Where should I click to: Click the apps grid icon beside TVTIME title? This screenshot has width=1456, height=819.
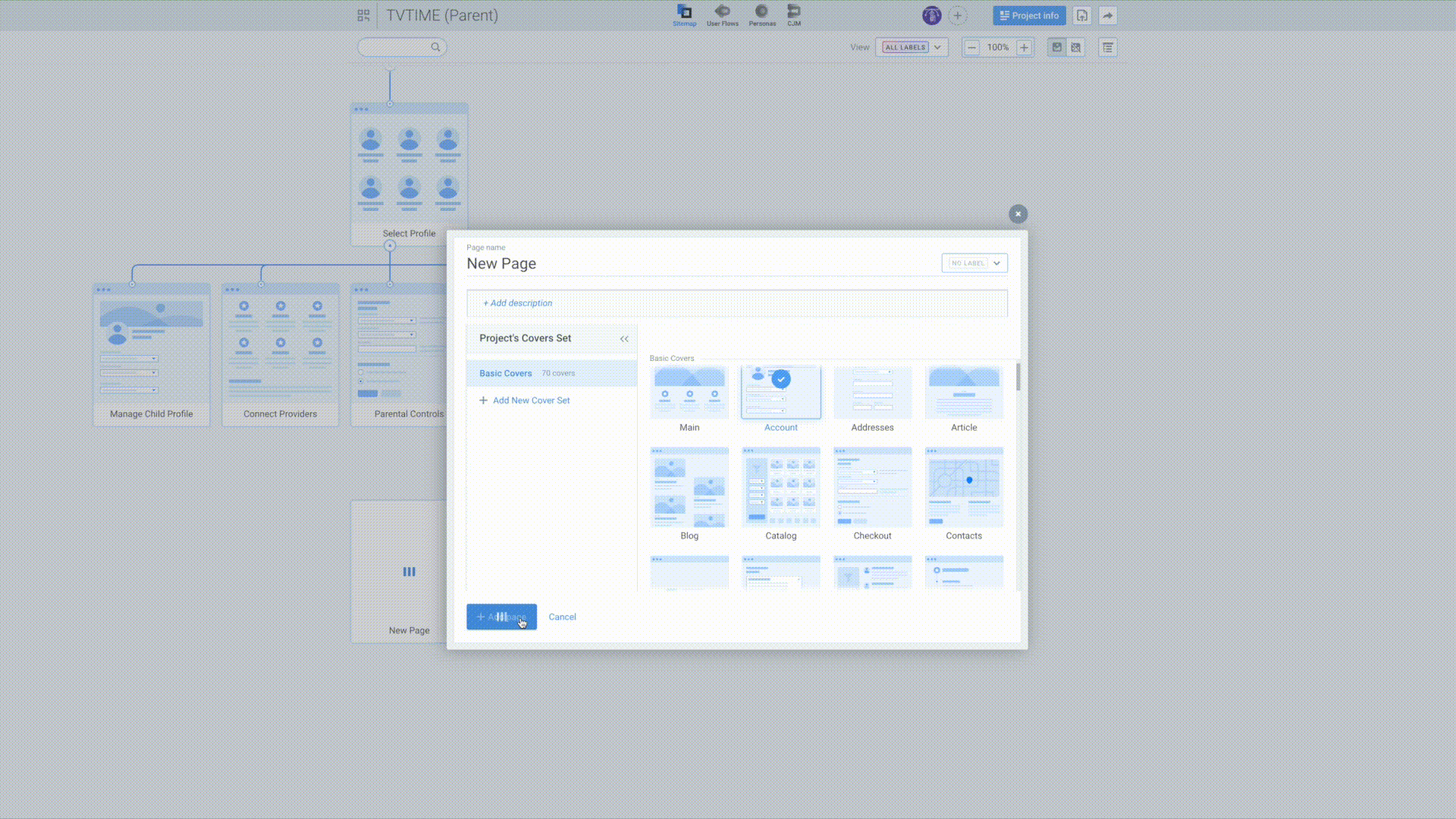click(x=363, y=15)
